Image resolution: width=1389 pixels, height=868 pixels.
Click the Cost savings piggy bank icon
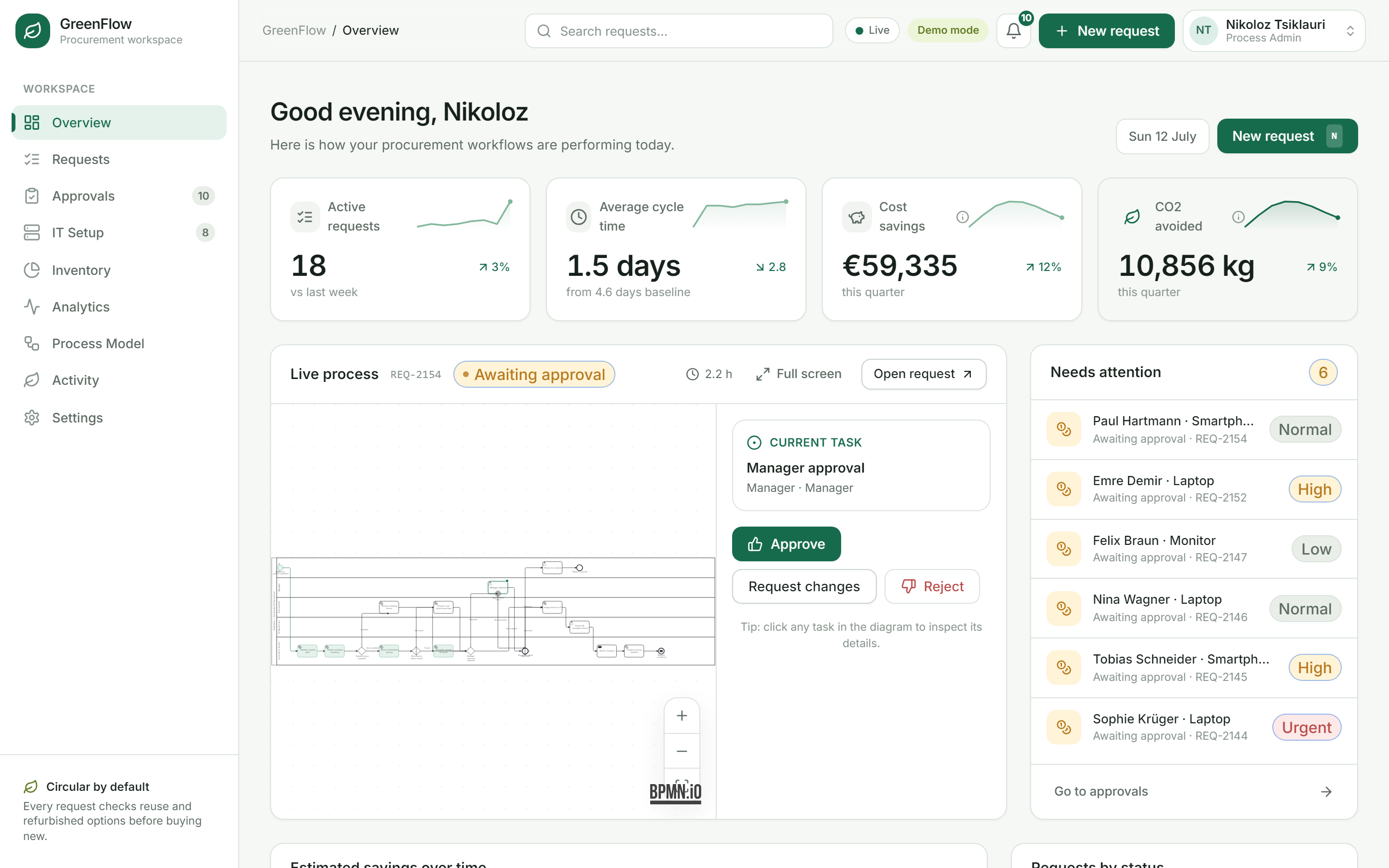click(857, 217)
